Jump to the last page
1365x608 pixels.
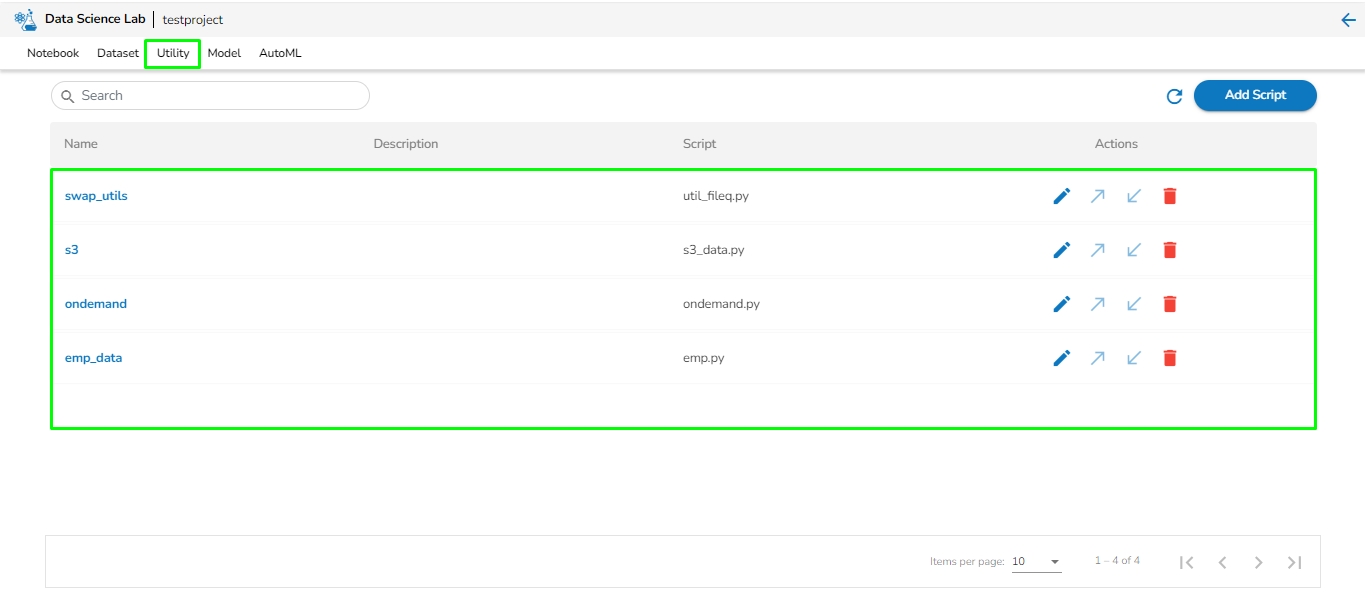(1294, 562)
